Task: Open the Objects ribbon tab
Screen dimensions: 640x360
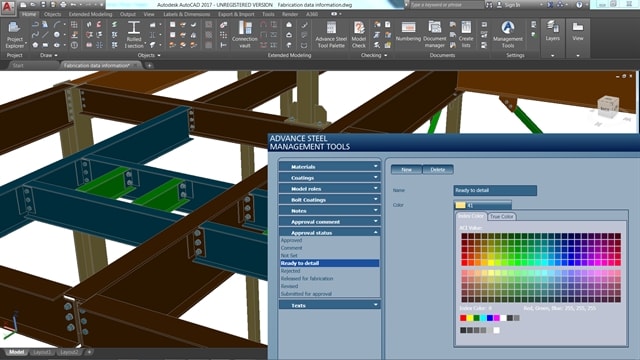Action: click(x=53, y=14)
